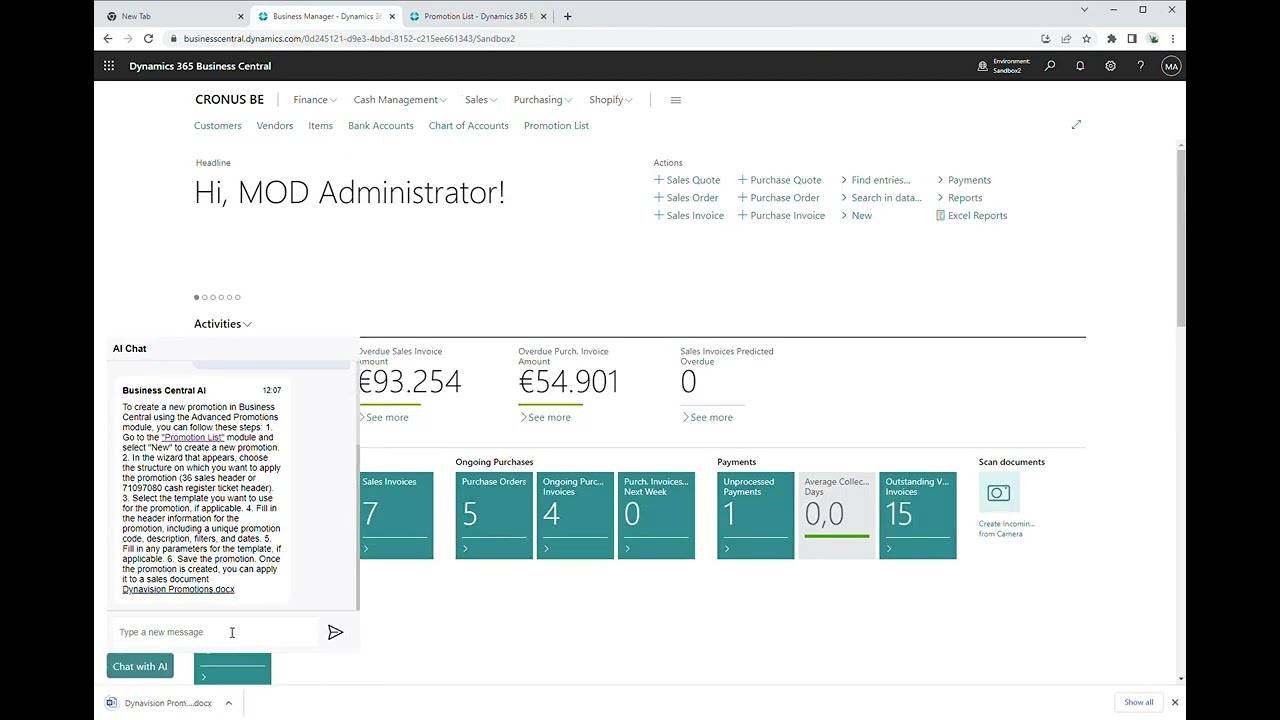
Task: Bookmark this page using the star icon
Action: 1086,38
